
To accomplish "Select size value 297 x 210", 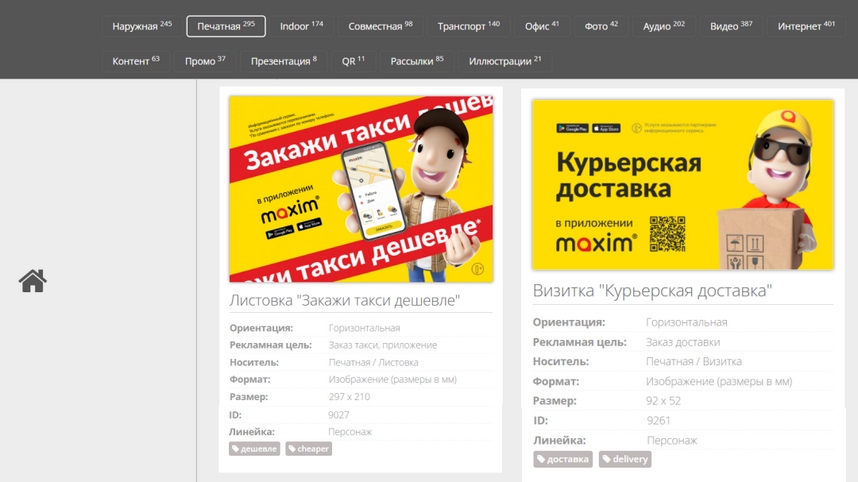I will (x=349, y=397).
